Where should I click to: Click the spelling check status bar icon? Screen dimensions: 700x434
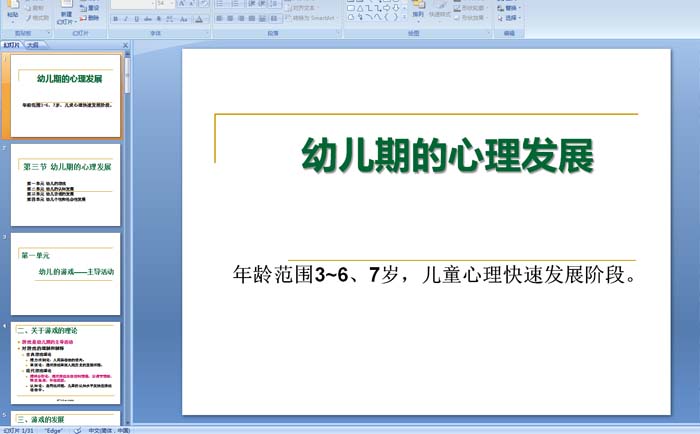(77, 430)
